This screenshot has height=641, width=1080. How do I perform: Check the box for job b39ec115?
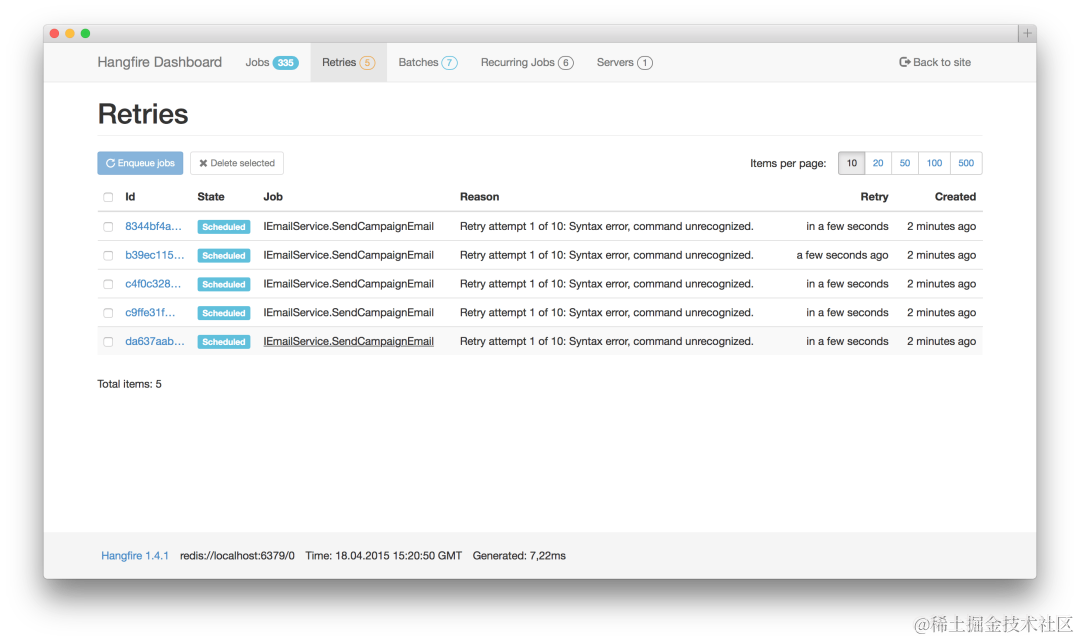[x=108, y=255]
